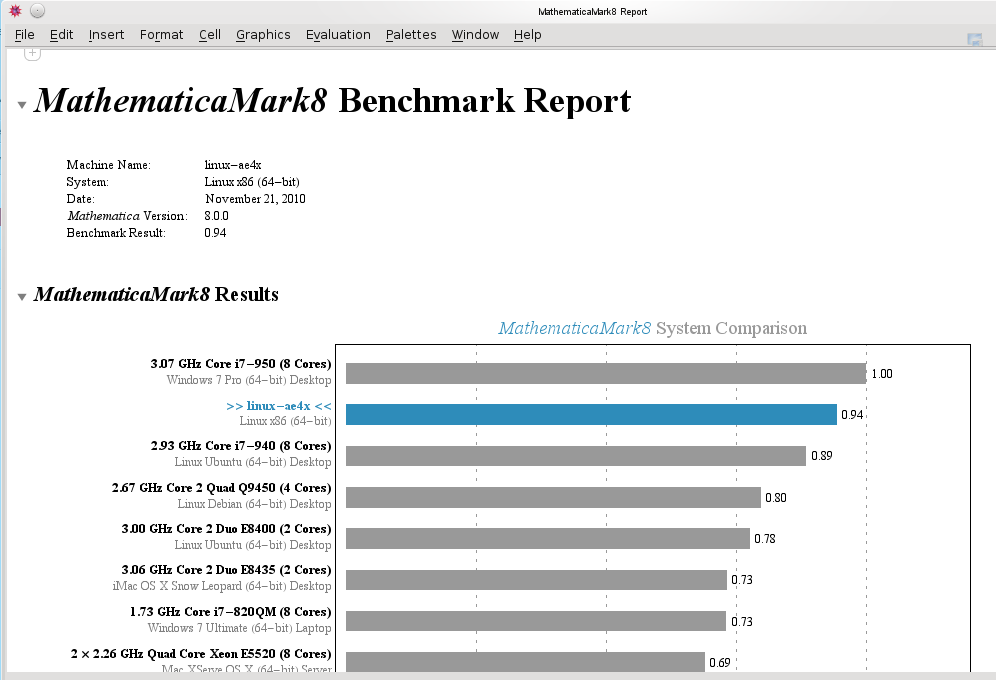This screenshot has width=996, height=680.
Task: Open the Evaluation menu
Action: point(338,35)
